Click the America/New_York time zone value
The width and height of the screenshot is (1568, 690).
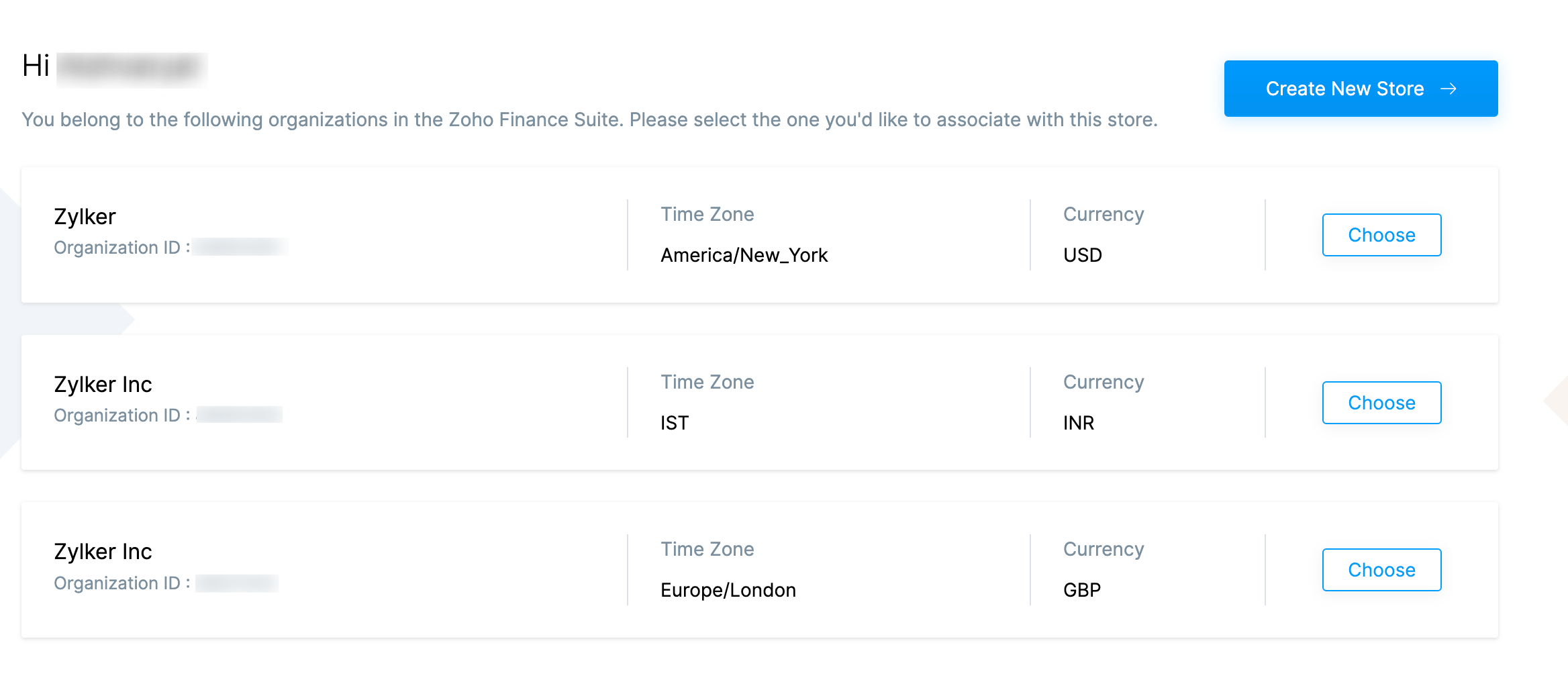click(x=744, y=255)
